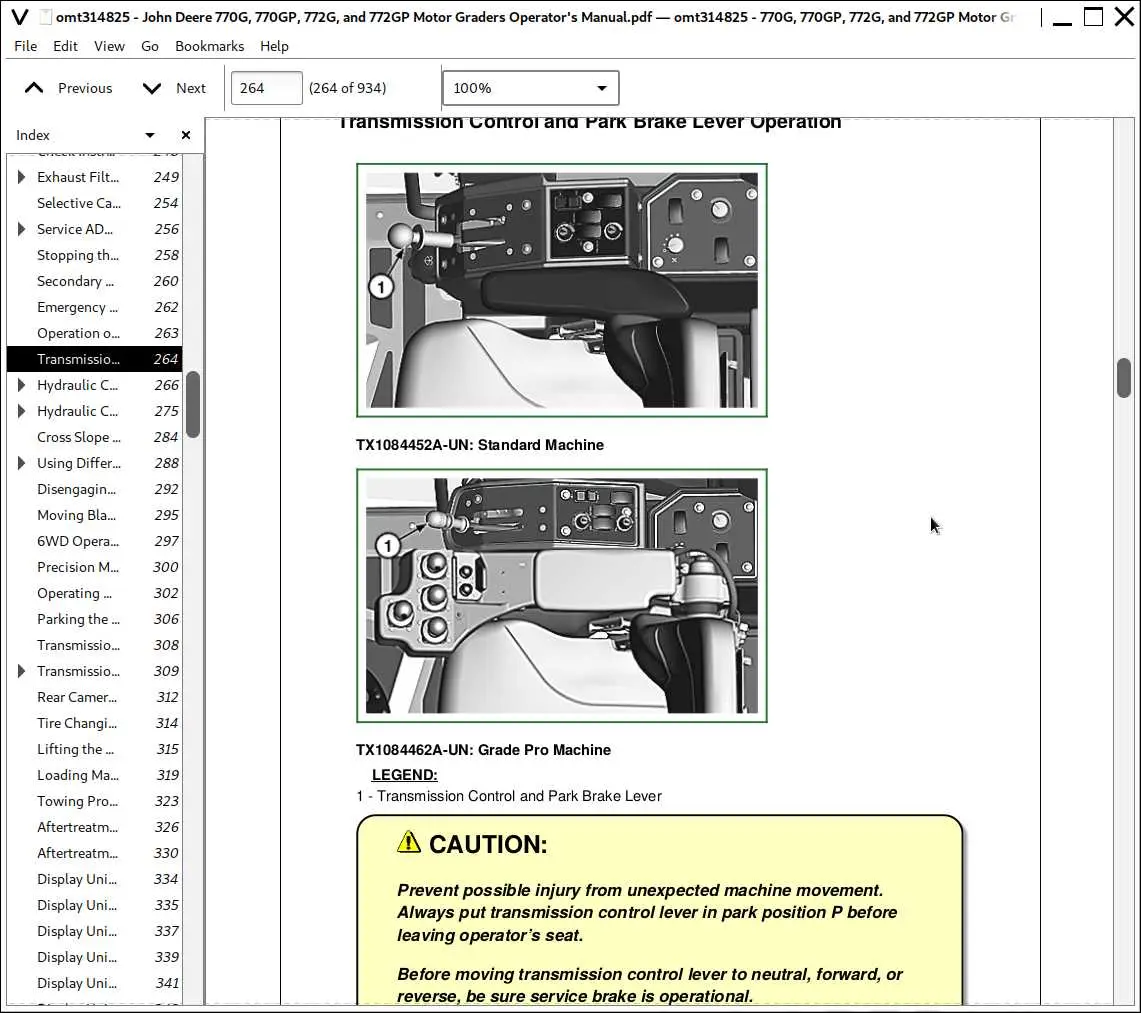The width and height of the screenshot is (1141, 1013).
Task: Jump to Precision M... on page 300
Action: pos(95,567)
